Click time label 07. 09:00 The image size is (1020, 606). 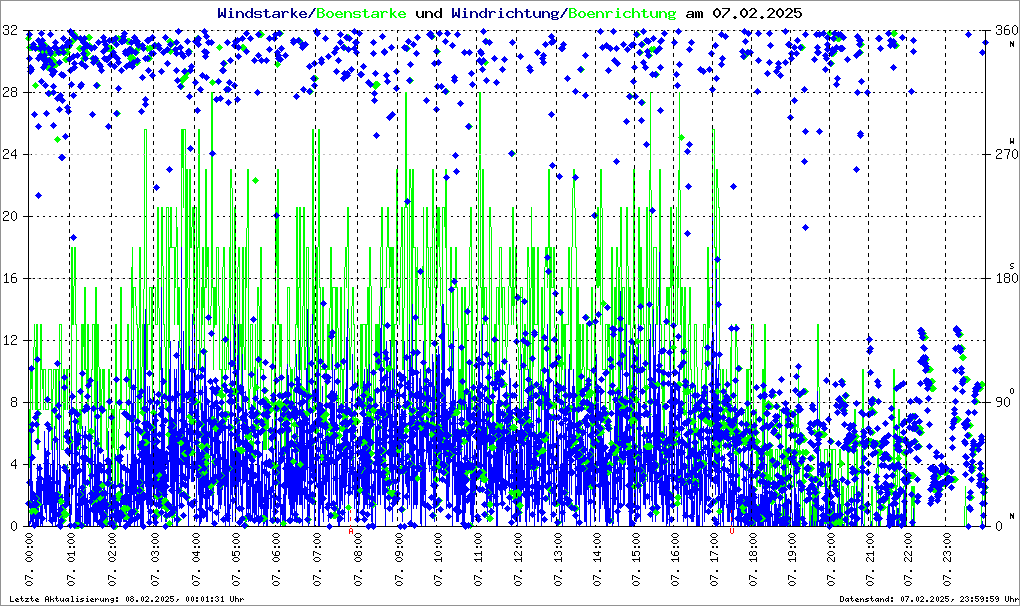[399, 560]
